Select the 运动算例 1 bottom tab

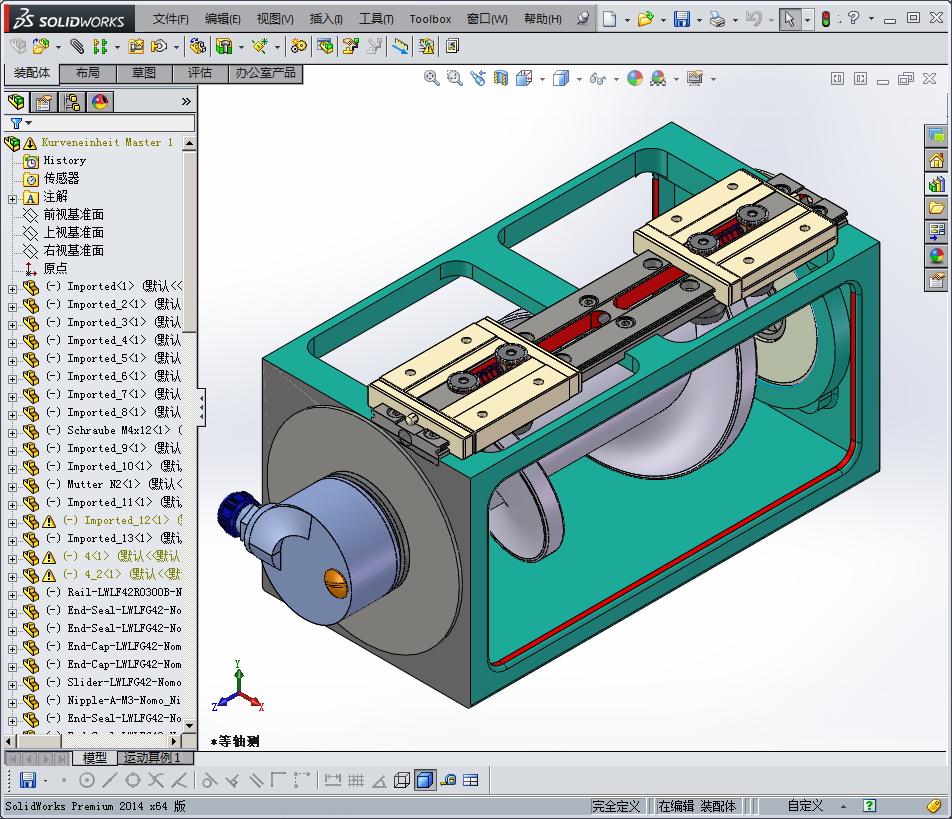coord(152,758)
